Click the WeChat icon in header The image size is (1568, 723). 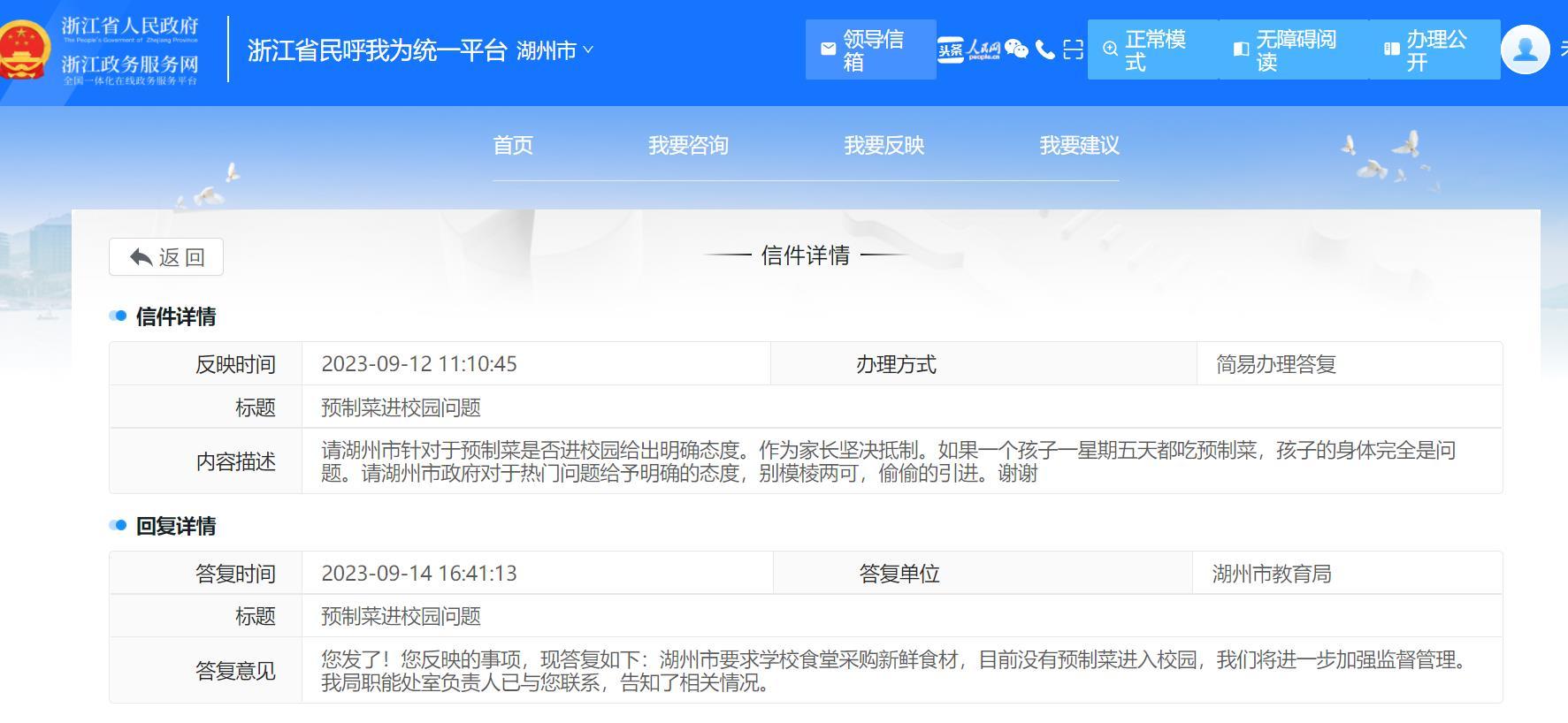click(x=1016, y=49)
